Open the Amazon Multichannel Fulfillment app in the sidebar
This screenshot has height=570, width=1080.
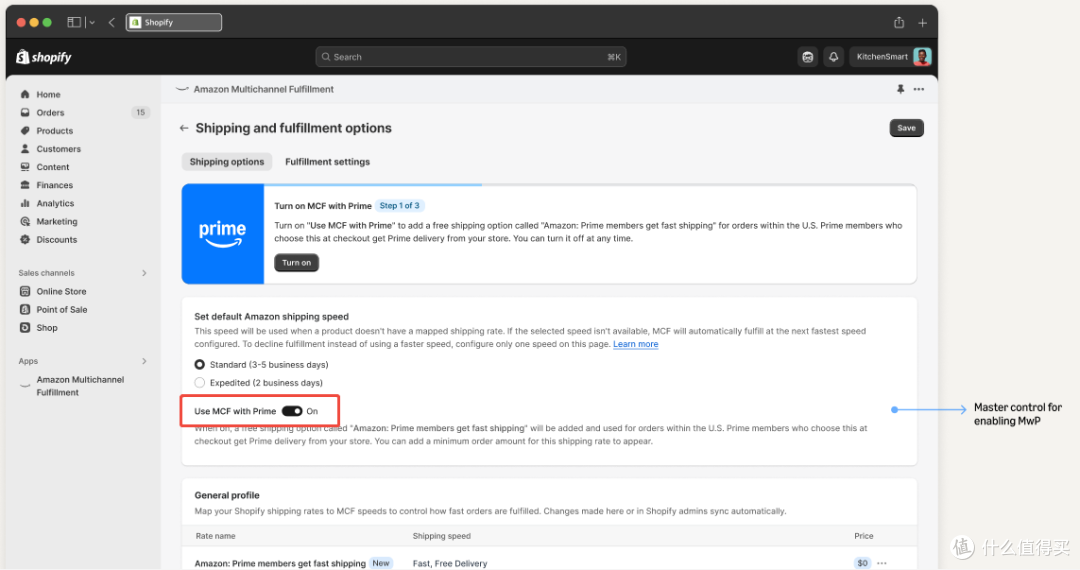pyautogui.click(x=80, y=386)
